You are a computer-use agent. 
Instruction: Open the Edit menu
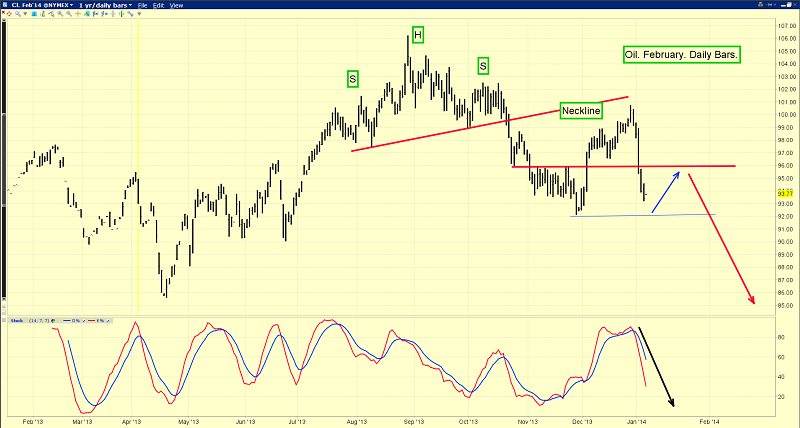pos(158,5)
